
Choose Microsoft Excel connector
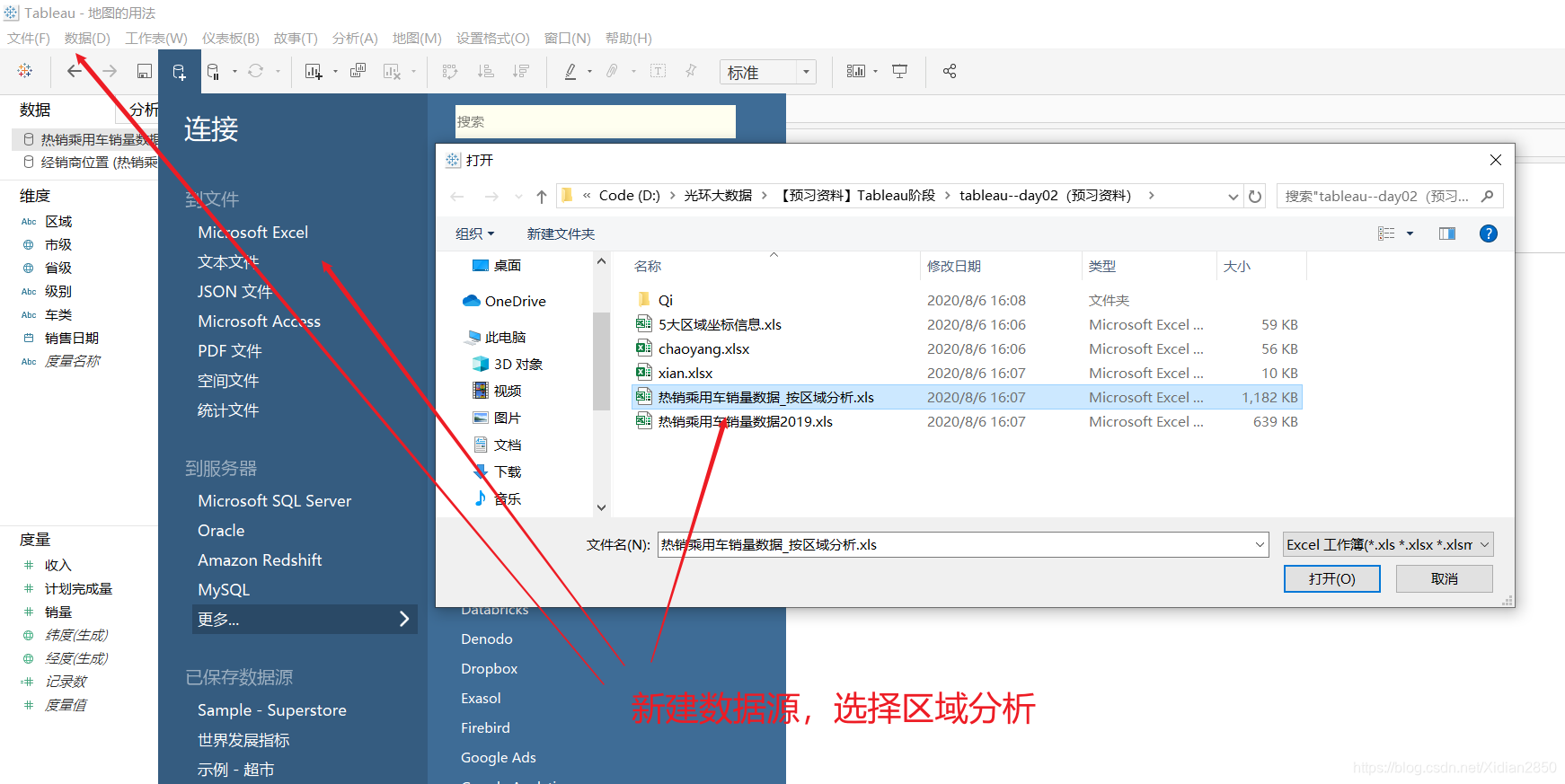coord(252,232)
